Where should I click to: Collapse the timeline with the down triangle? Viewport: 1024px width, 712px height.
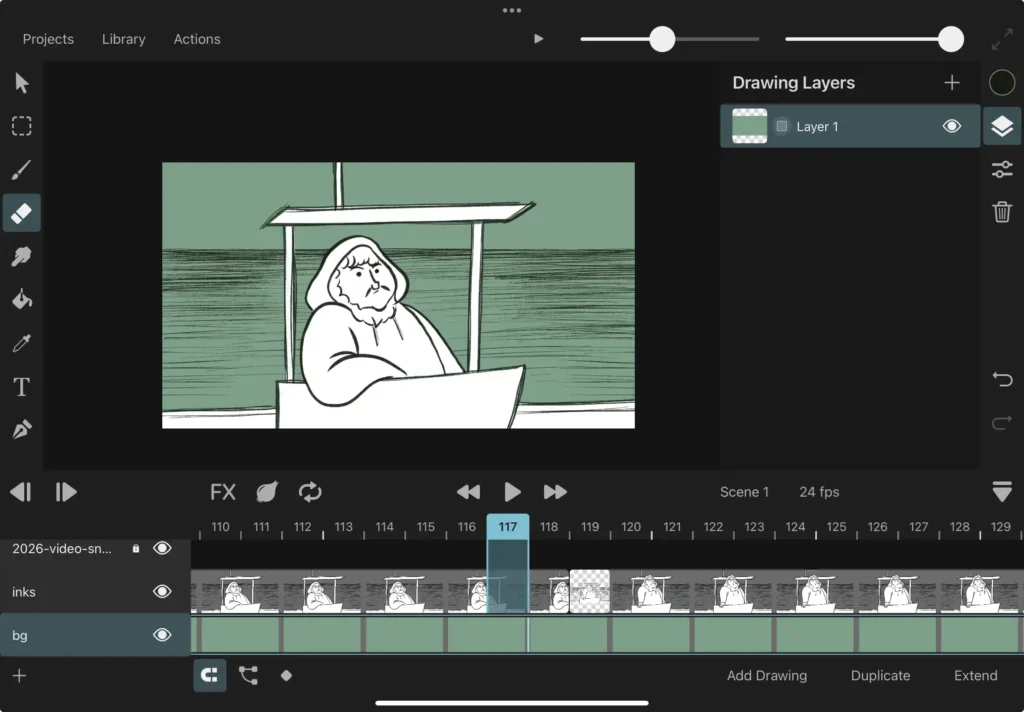tap(1002, 491)
